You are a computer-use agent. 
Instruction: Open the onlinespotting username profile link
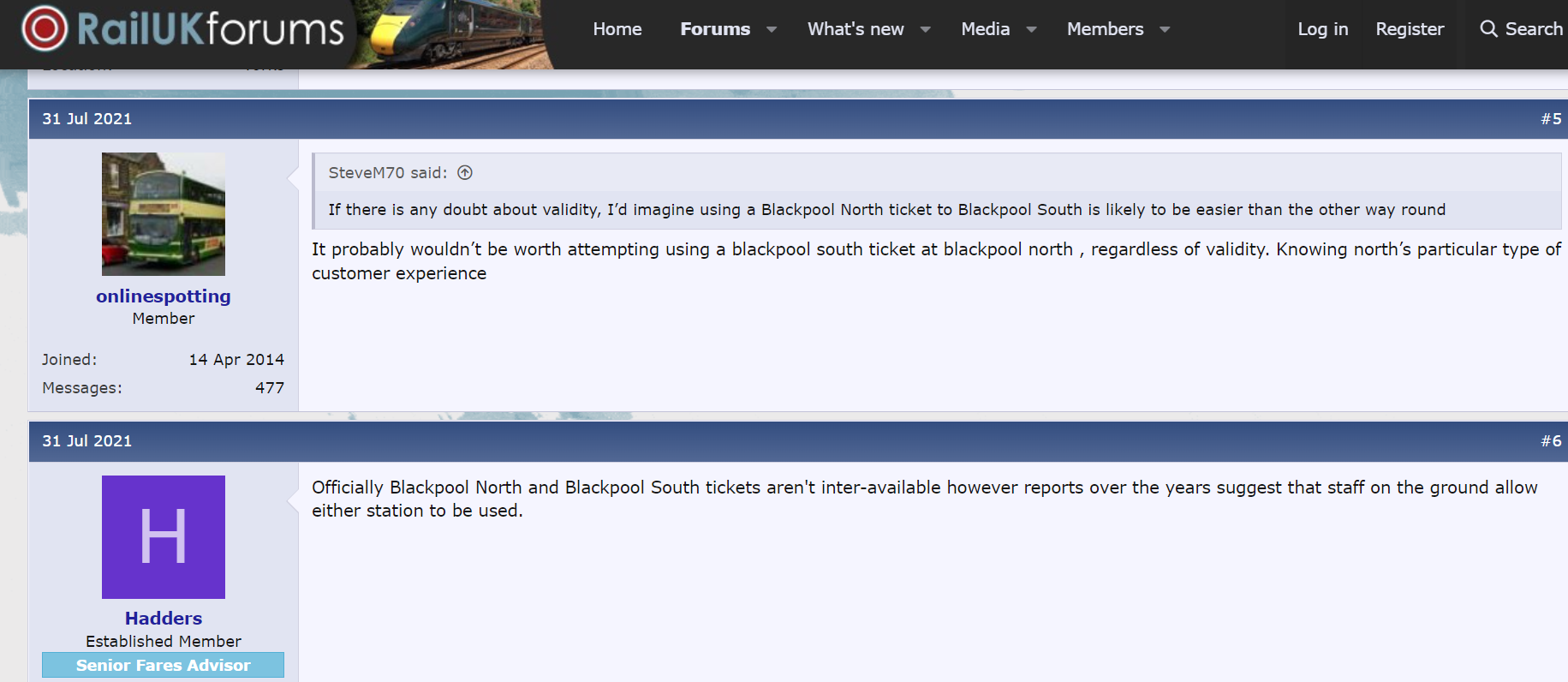point(164,296)
